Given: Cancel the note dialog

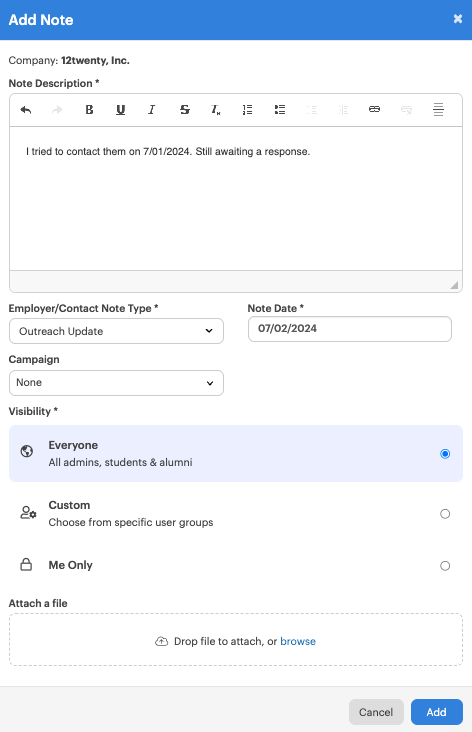Looking at the screenshot, I should click(x=376, y=712).
